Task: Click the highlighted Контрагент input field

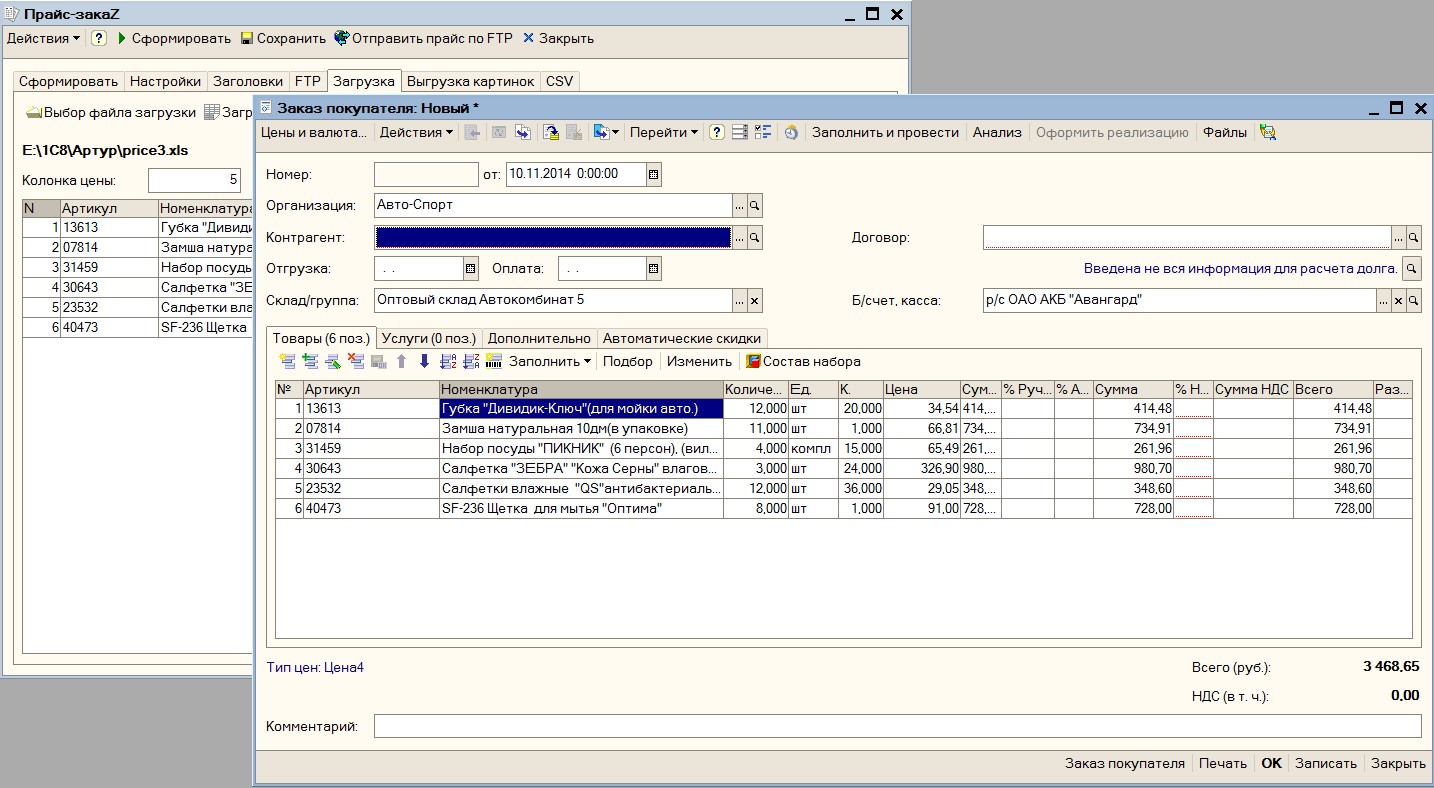Action: point(553,238)
